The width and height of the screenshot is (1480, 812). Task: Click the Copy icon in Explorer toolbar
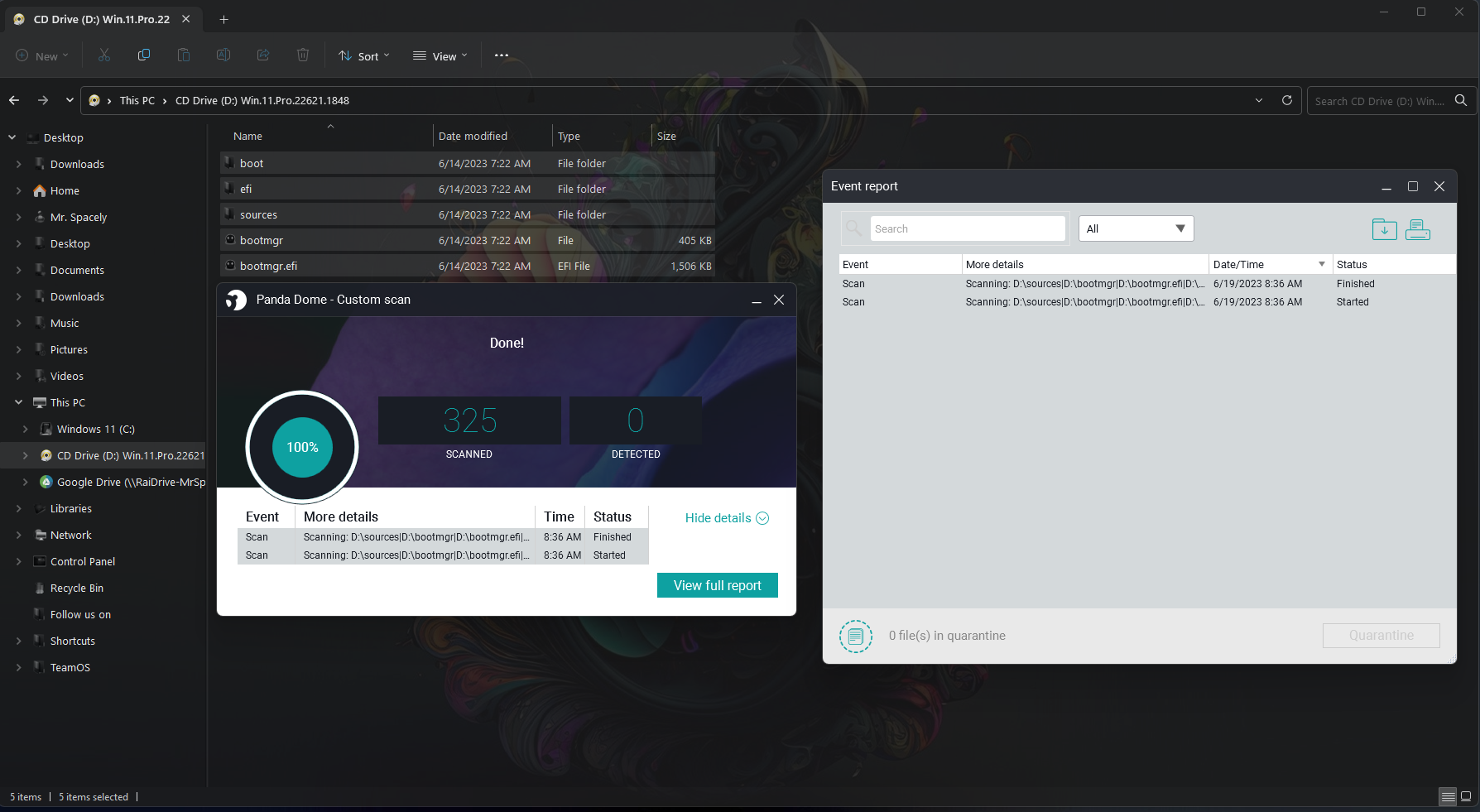[144, 55]
